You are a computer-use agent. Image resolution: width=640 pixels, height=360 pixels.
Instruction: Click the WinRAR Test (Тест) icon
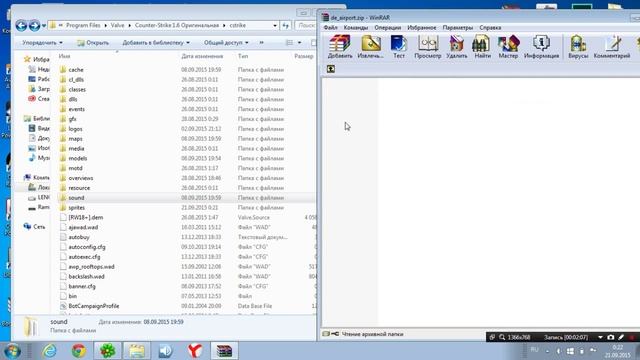point(399,47)
